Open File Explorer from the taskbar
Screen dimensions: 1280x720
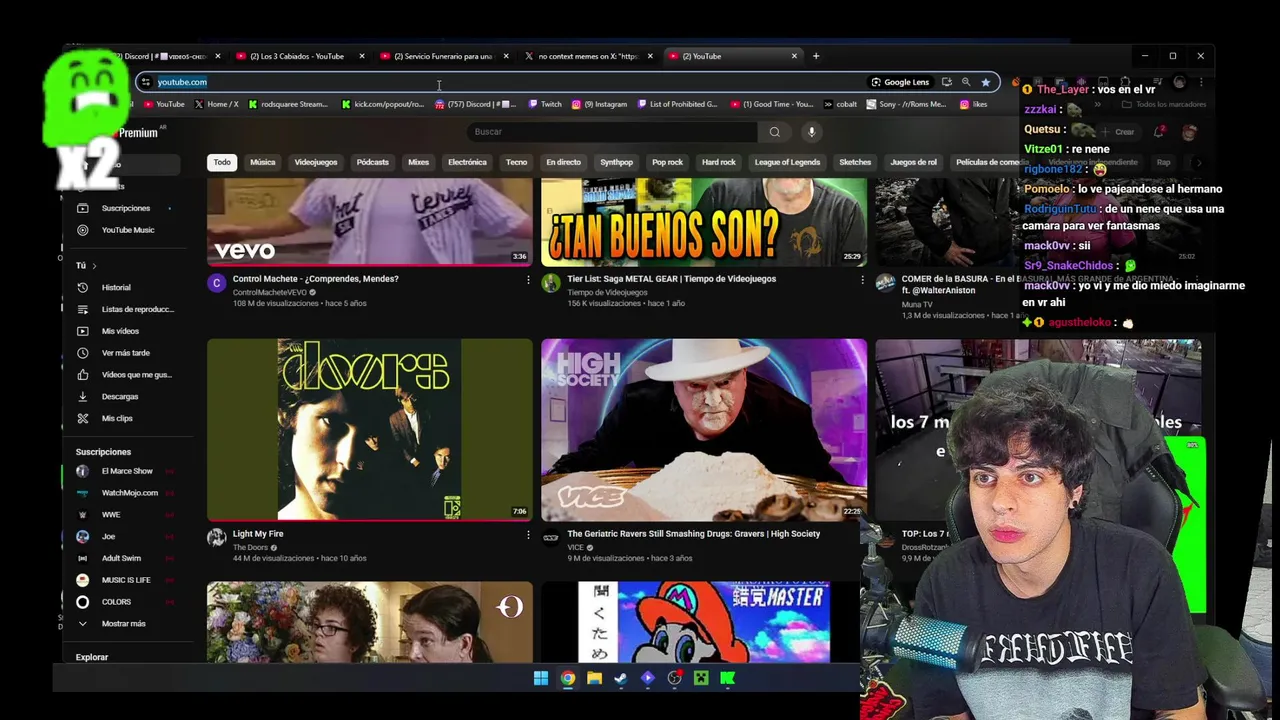(594, 678)
